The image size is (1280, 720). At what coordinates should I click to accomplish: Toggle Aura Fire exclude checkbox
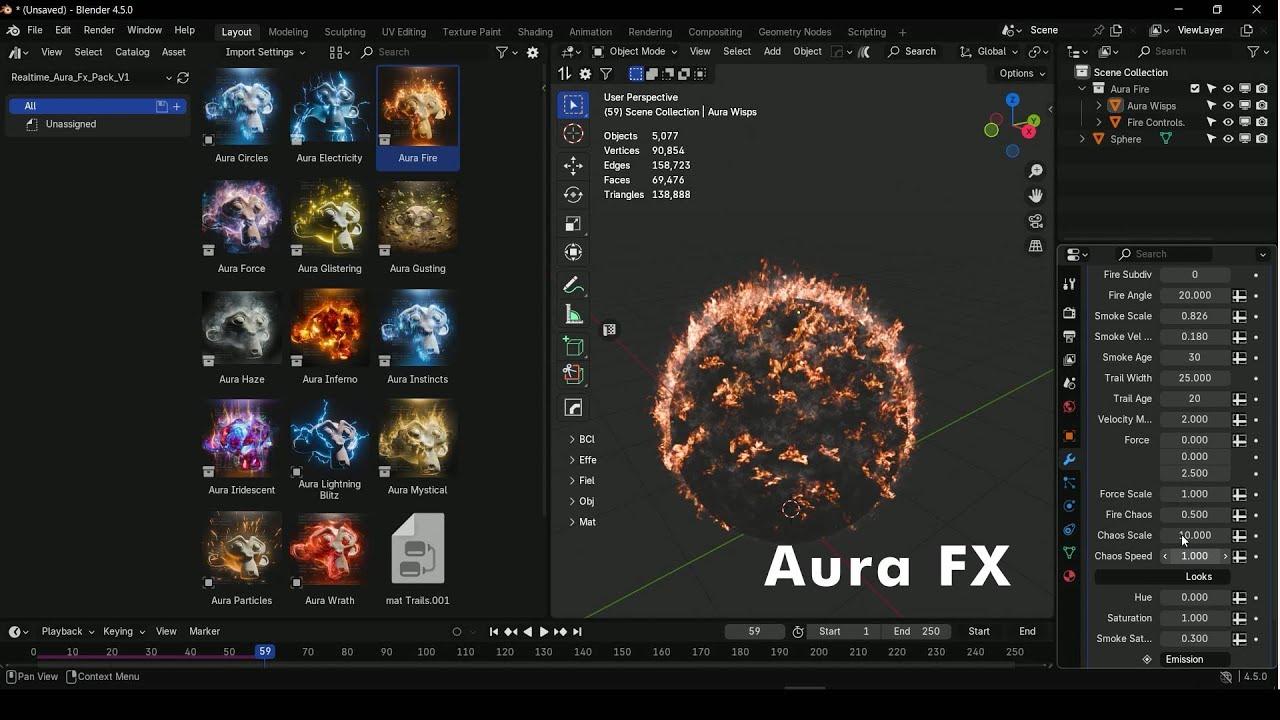tap(1195, 89)
